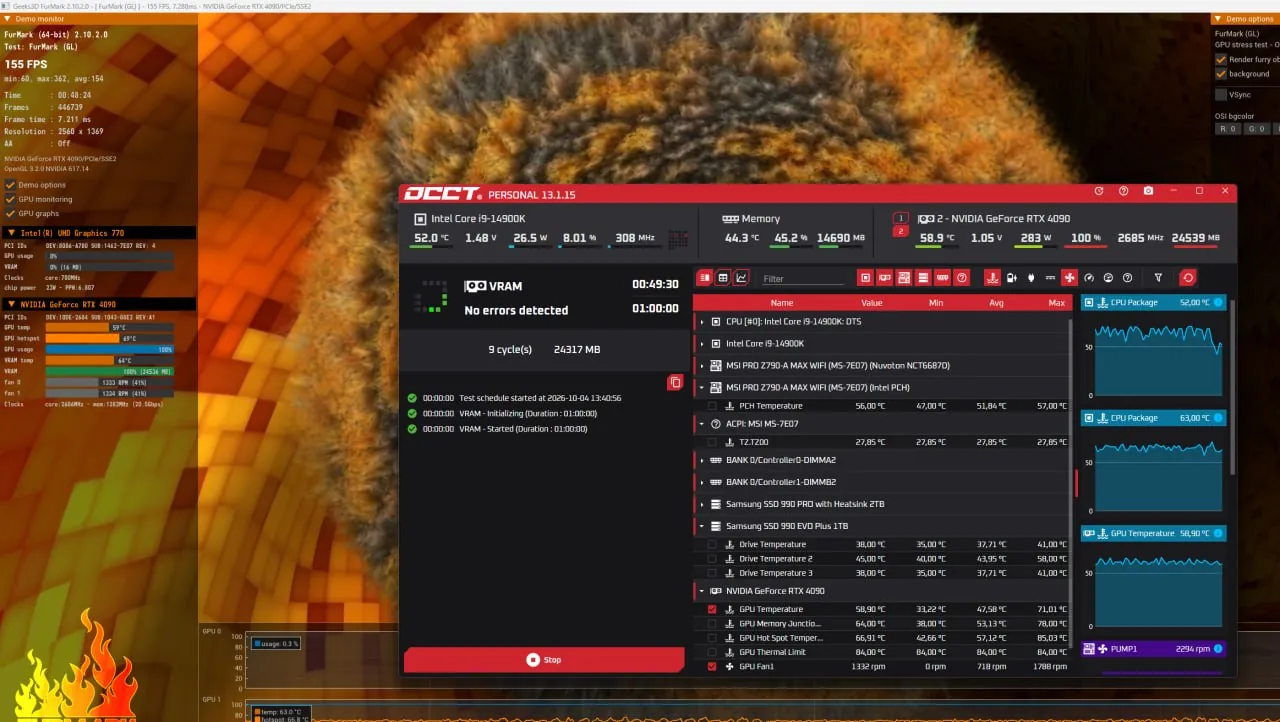The width and height of the screenshot is (1280, 722).
Task: Click the Filter input field in OCCT
Action: tap(803, 279)
